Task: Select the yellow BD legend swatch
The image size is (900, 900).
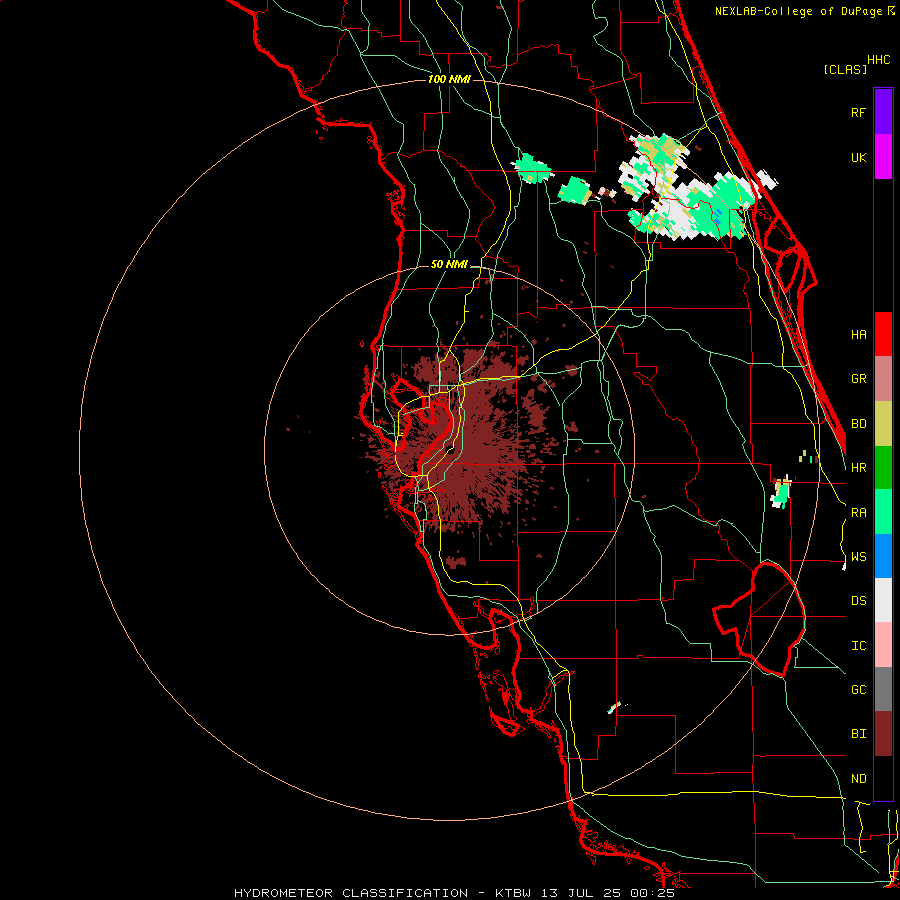Action: click(x=883, y=424)
